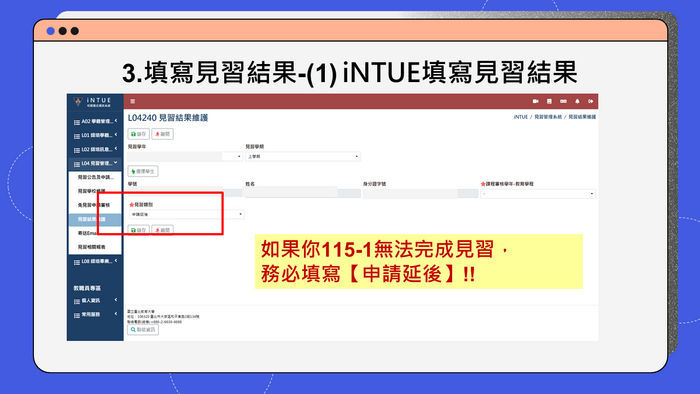The image size is (700, 394).
Task: Click the link icon in red top bar
Action: pos(563,101)
